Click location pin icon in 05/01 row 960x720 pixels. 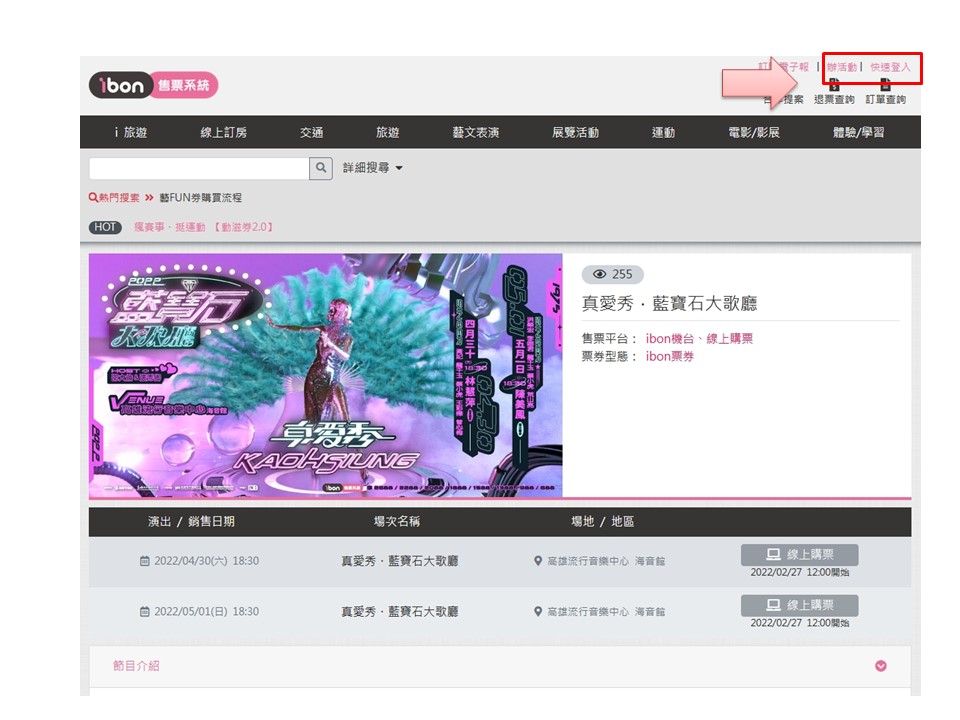[x=538, y=612]
